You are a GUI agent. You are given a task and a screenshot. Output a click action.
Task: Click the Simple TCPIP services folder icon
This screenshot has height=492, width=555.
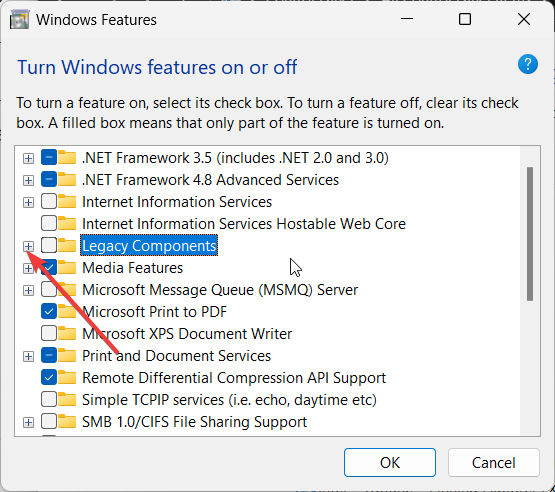tap(67, 400)
